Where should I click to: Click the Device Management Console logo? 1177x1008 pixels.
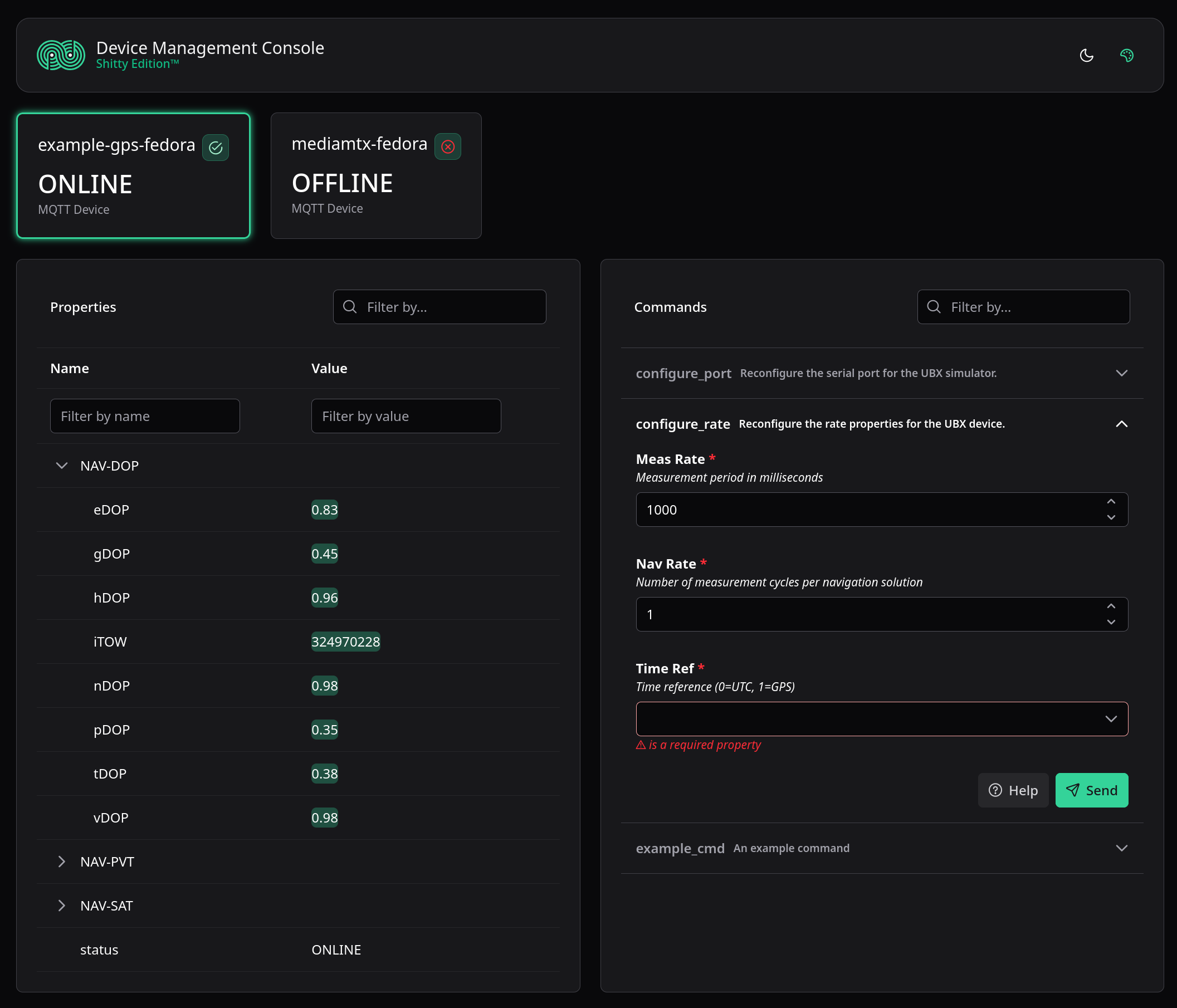click(x=61, y=55)
